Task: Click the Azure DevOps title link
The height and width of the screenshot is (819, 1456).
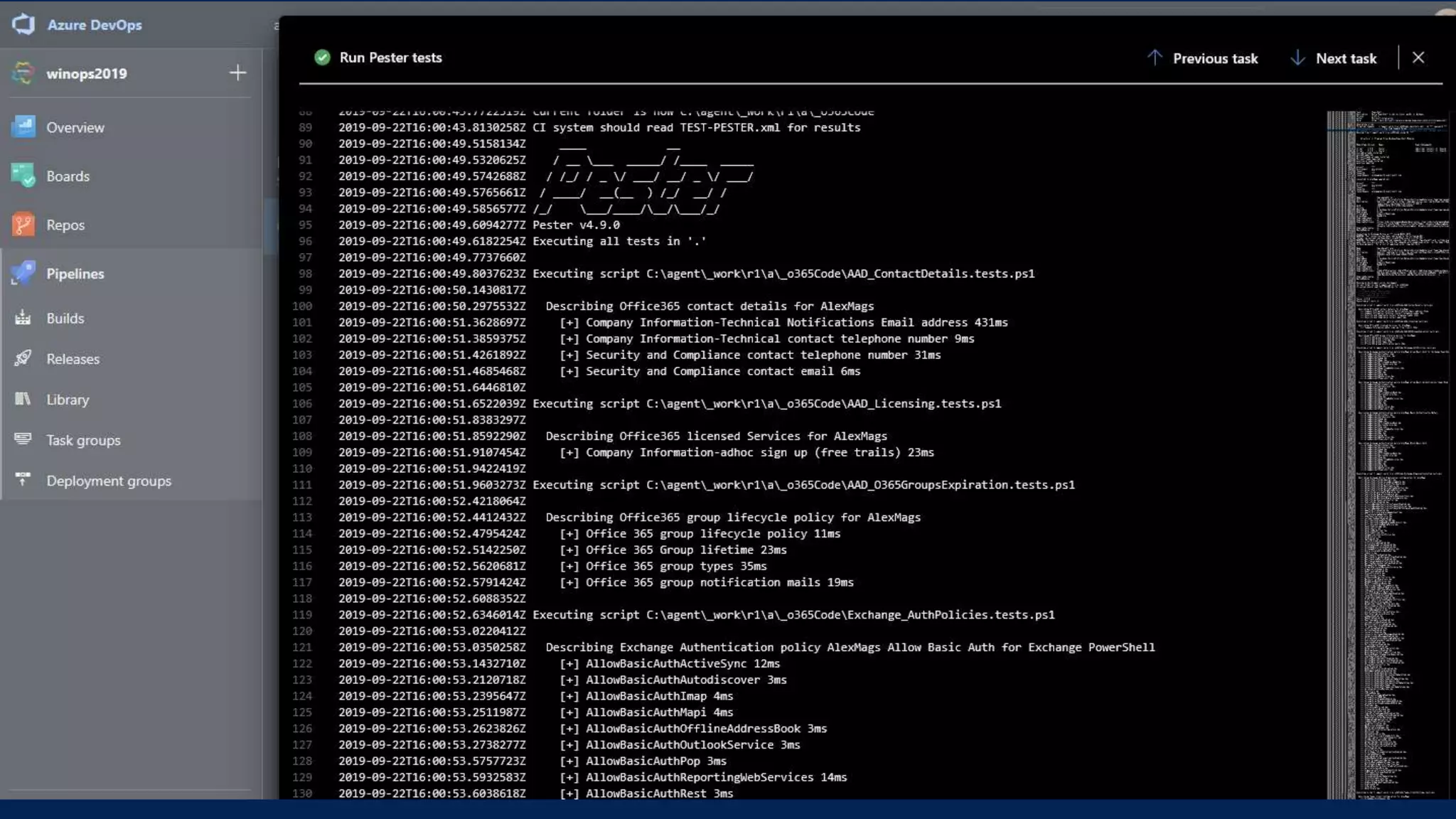Action: [95, 25]
